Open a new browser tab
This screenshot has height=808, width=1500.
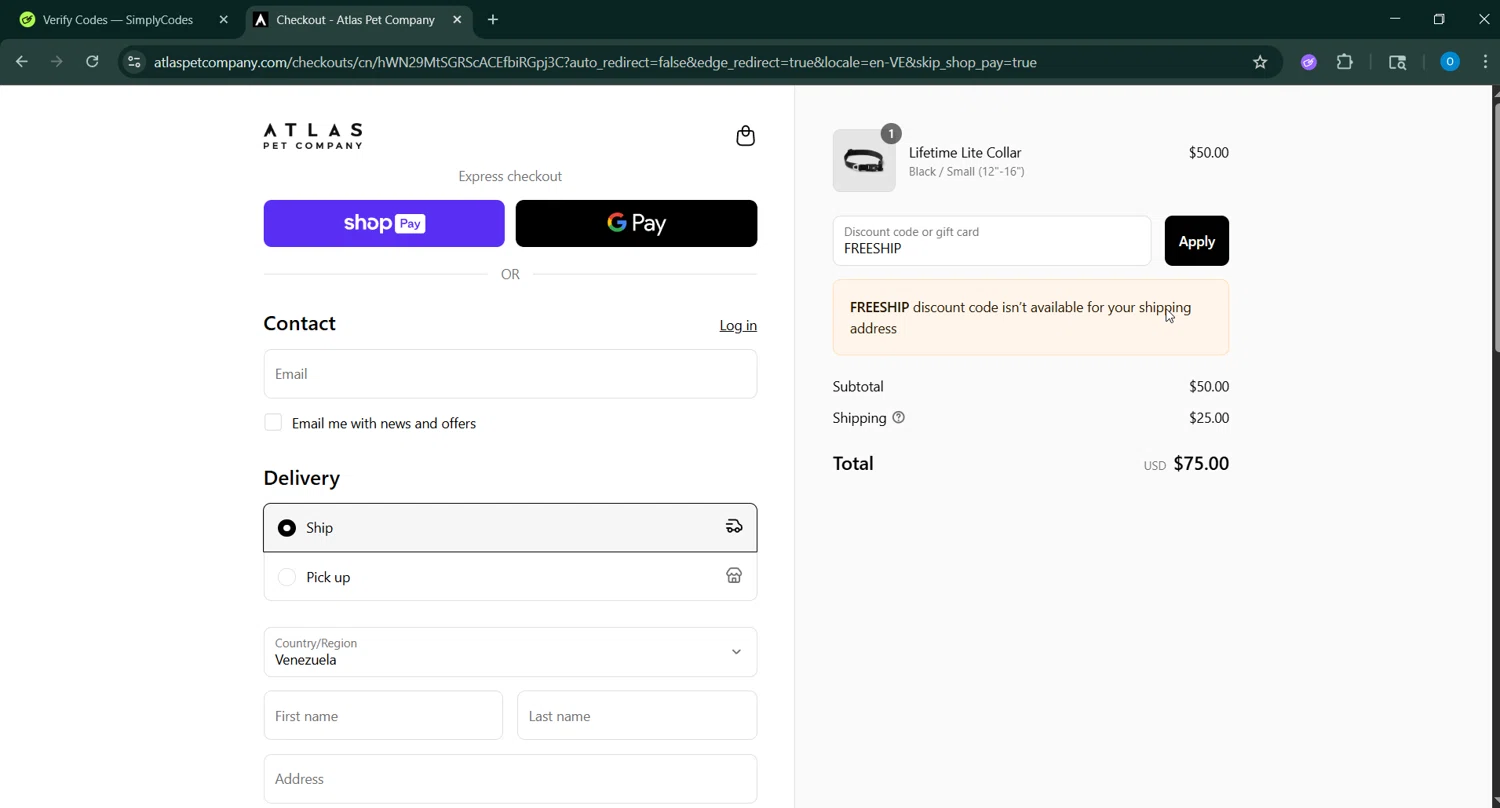tap(493, 20)
